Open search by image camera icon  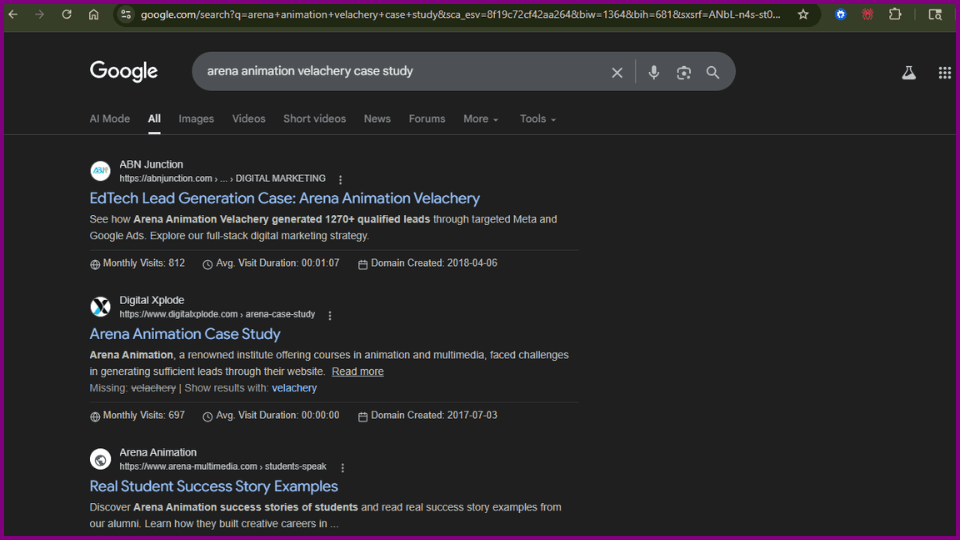[684, 72]
